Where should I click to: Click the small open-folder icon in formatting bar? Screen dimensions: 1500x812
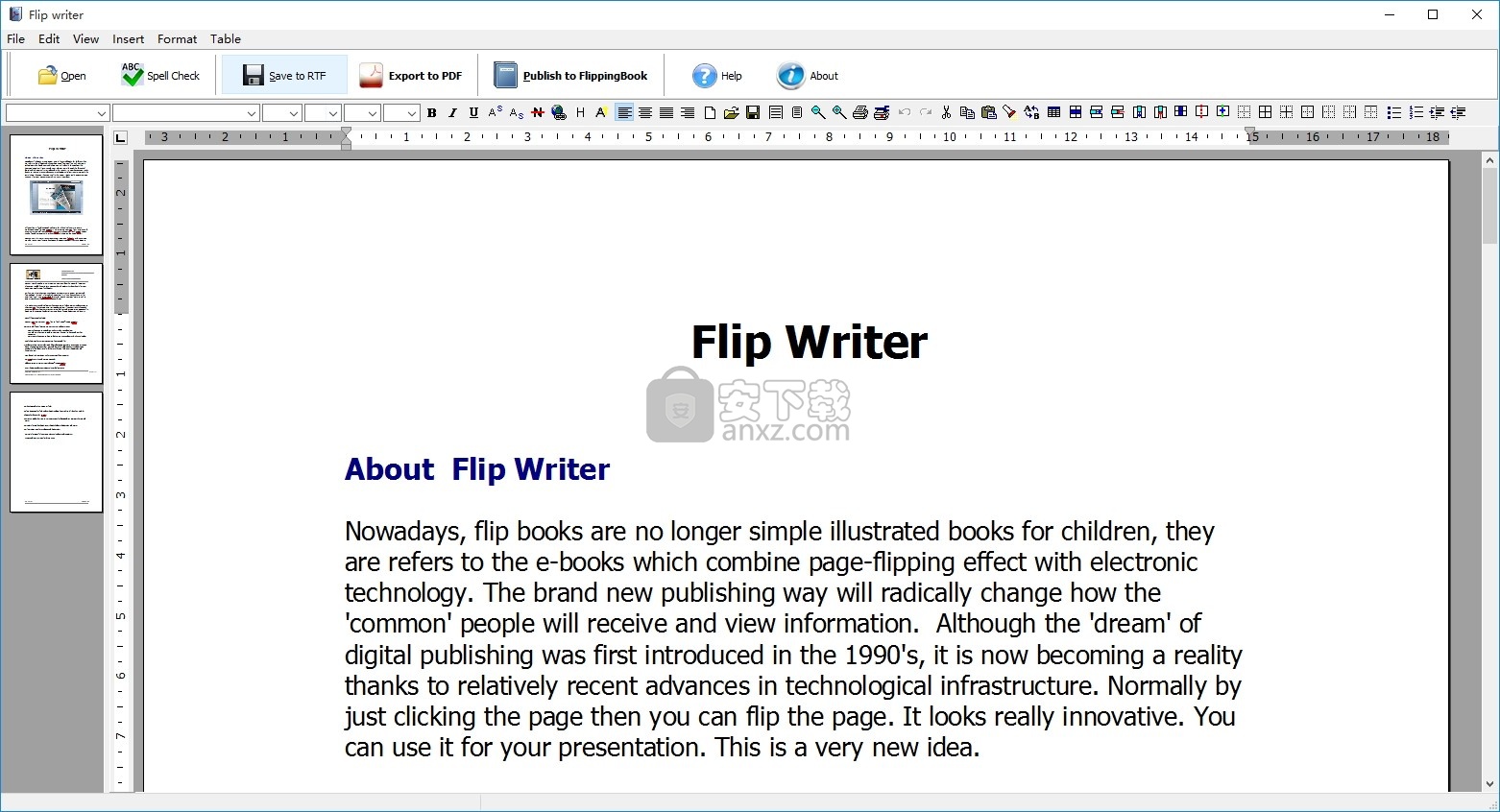[x=731, y=113]
